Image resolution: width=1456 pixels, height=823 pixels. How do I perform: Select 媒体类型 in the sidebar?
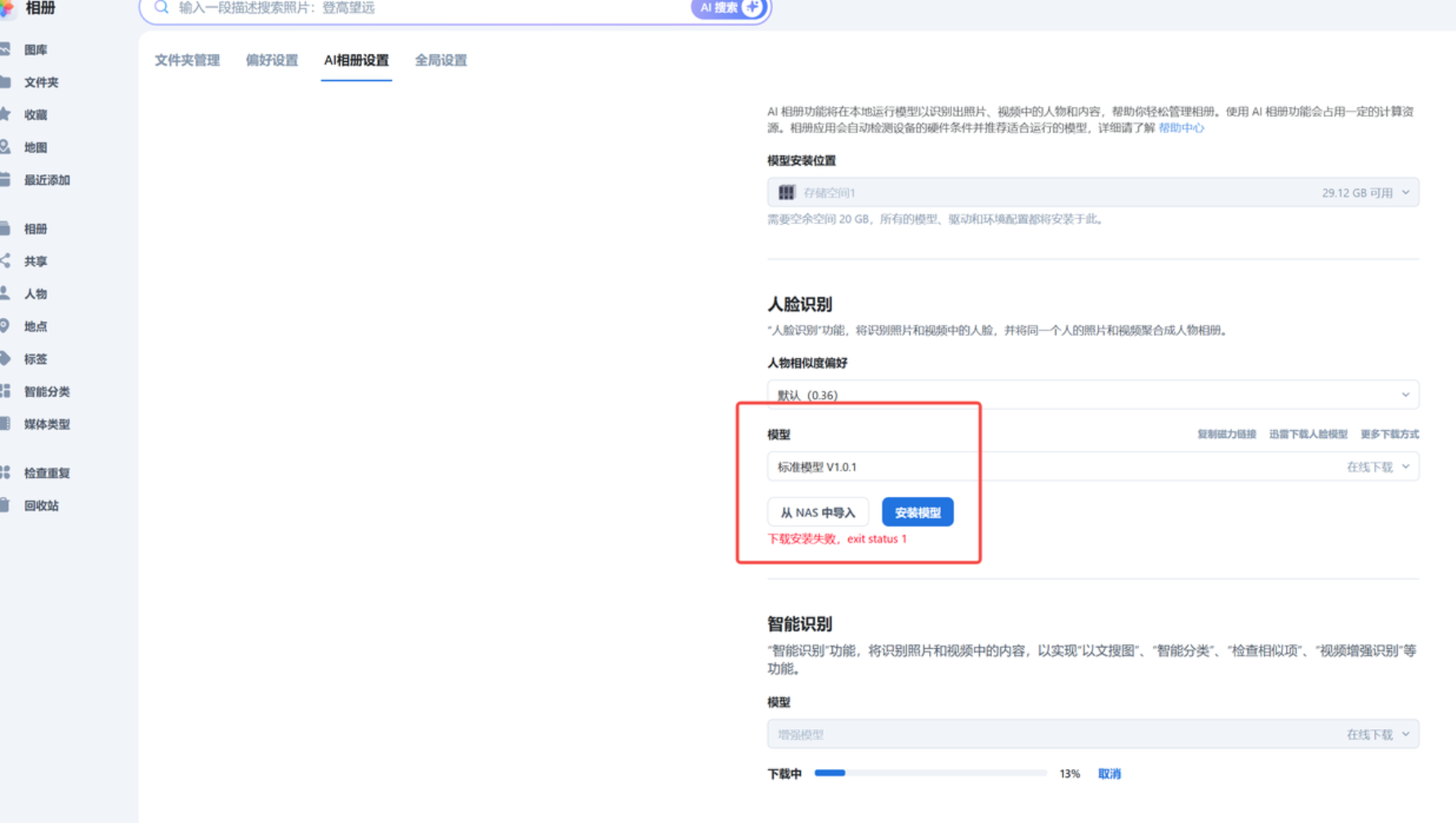pos(47,424)
